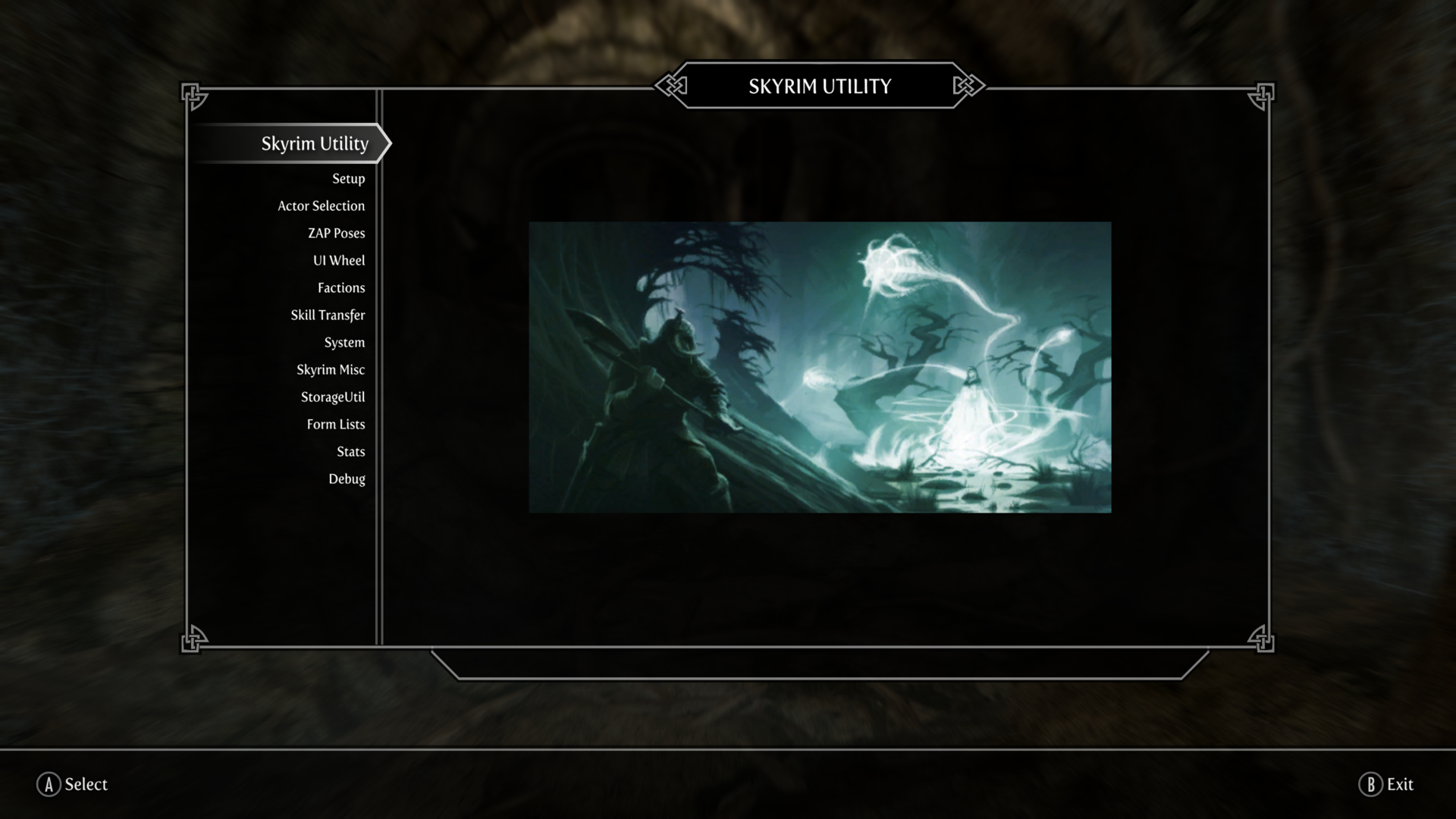1456x819 pixels.
Task: Click the spectral forest artwork image
Action: [820, 367]
